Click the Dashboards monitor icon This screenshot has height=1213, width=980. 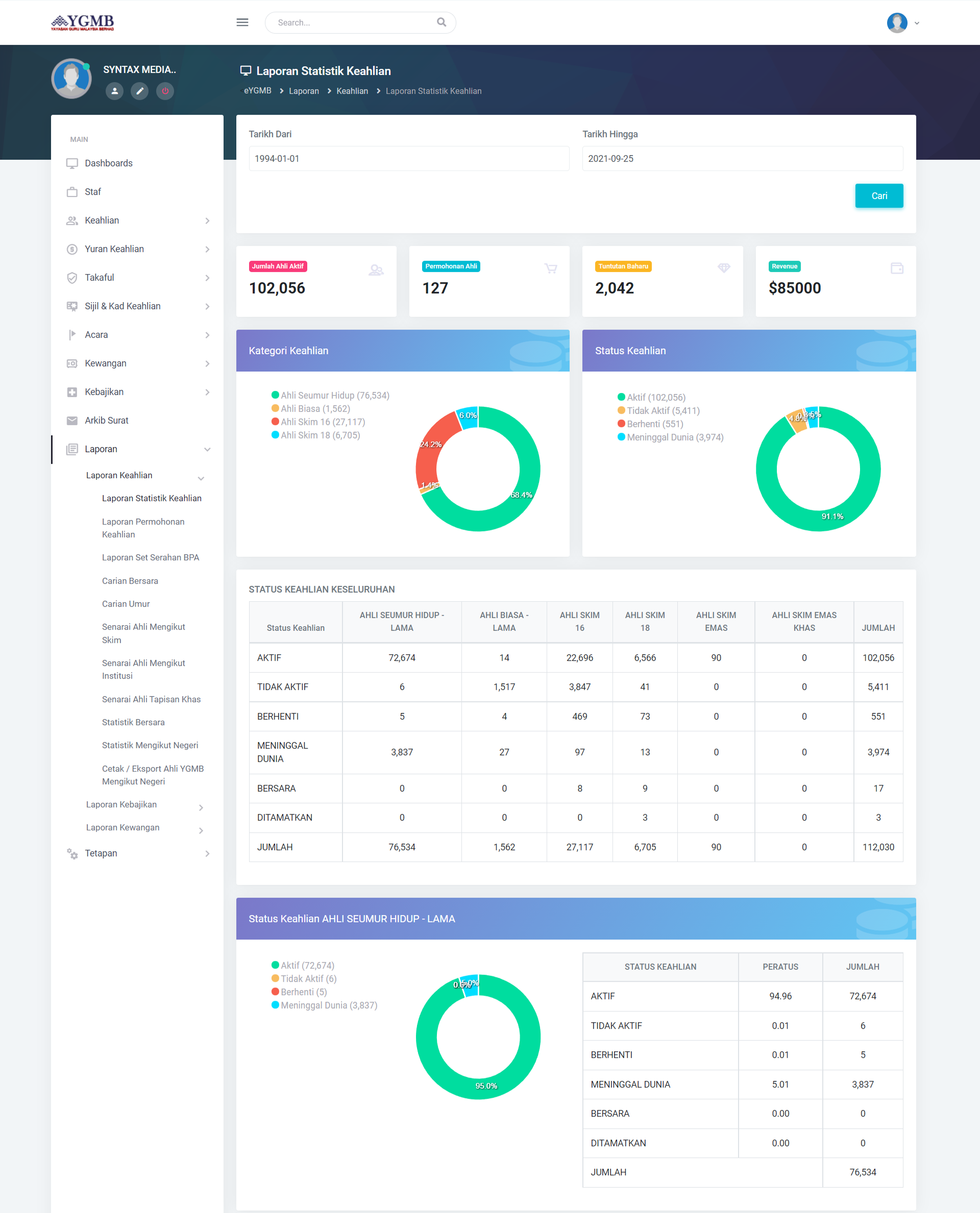(71, 163)
